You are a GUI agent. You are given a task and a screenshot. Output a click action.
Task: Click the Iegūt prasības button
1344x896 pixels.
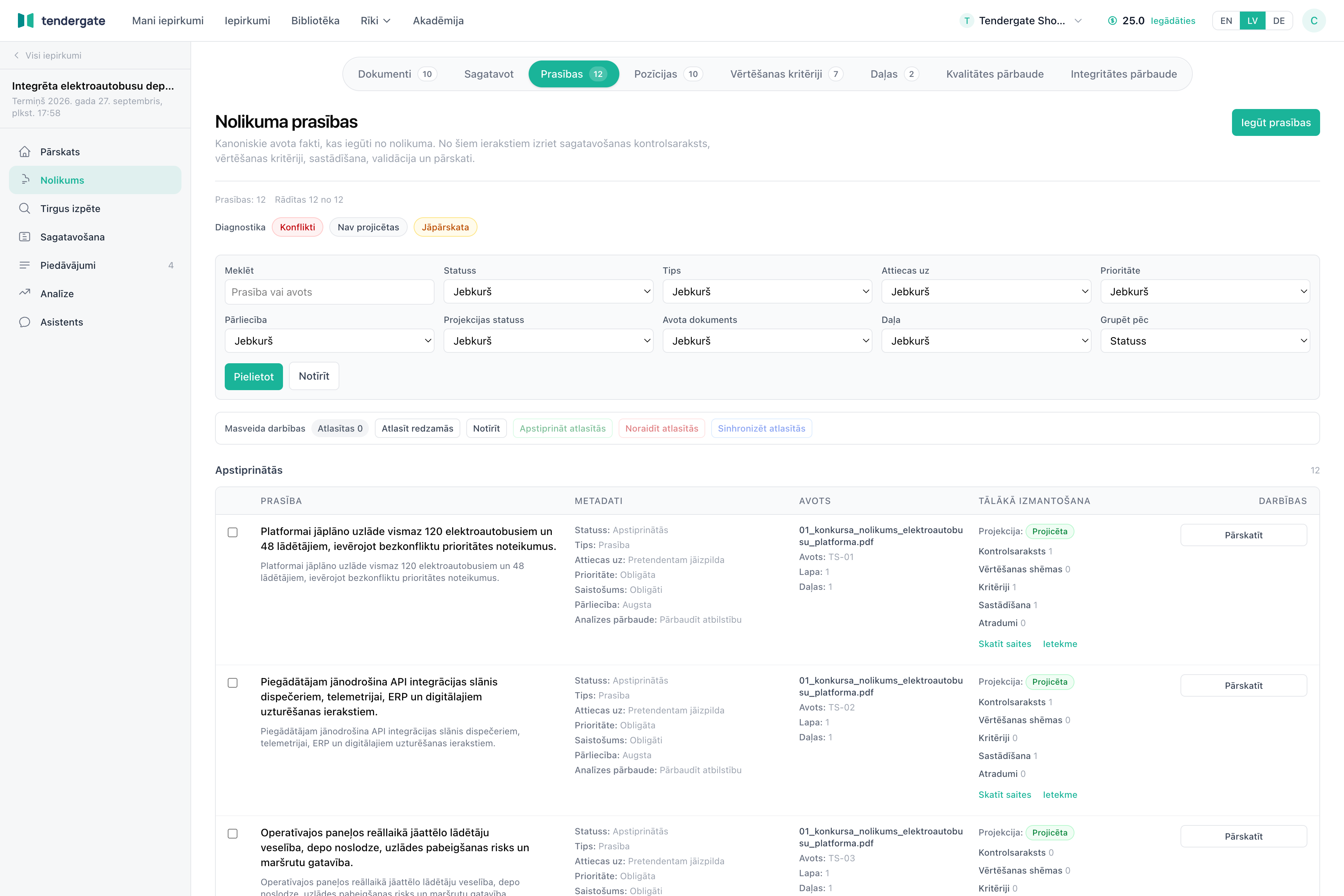pyautogui.click(x=1275, y=122)
